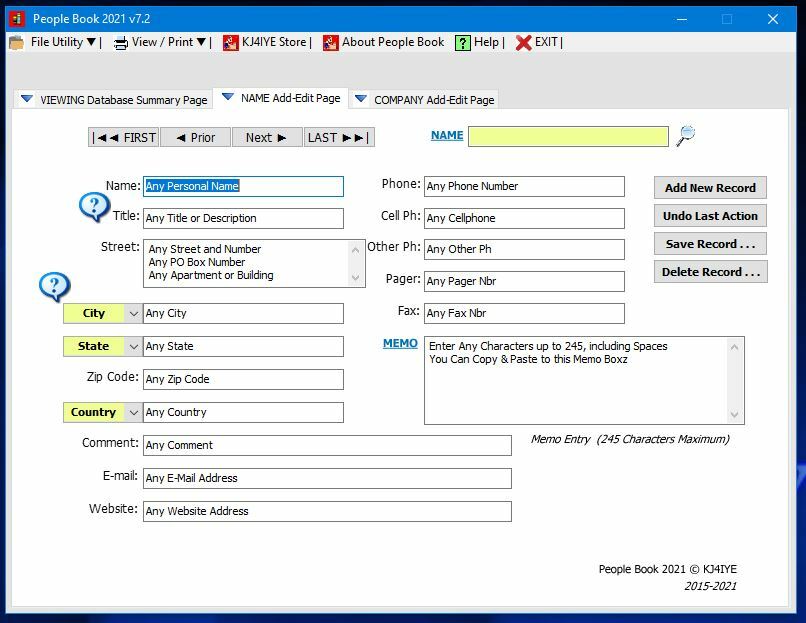Click the printer icon beside View / Print
Viewport: 806px width, 623px height.
pos(121,43)
